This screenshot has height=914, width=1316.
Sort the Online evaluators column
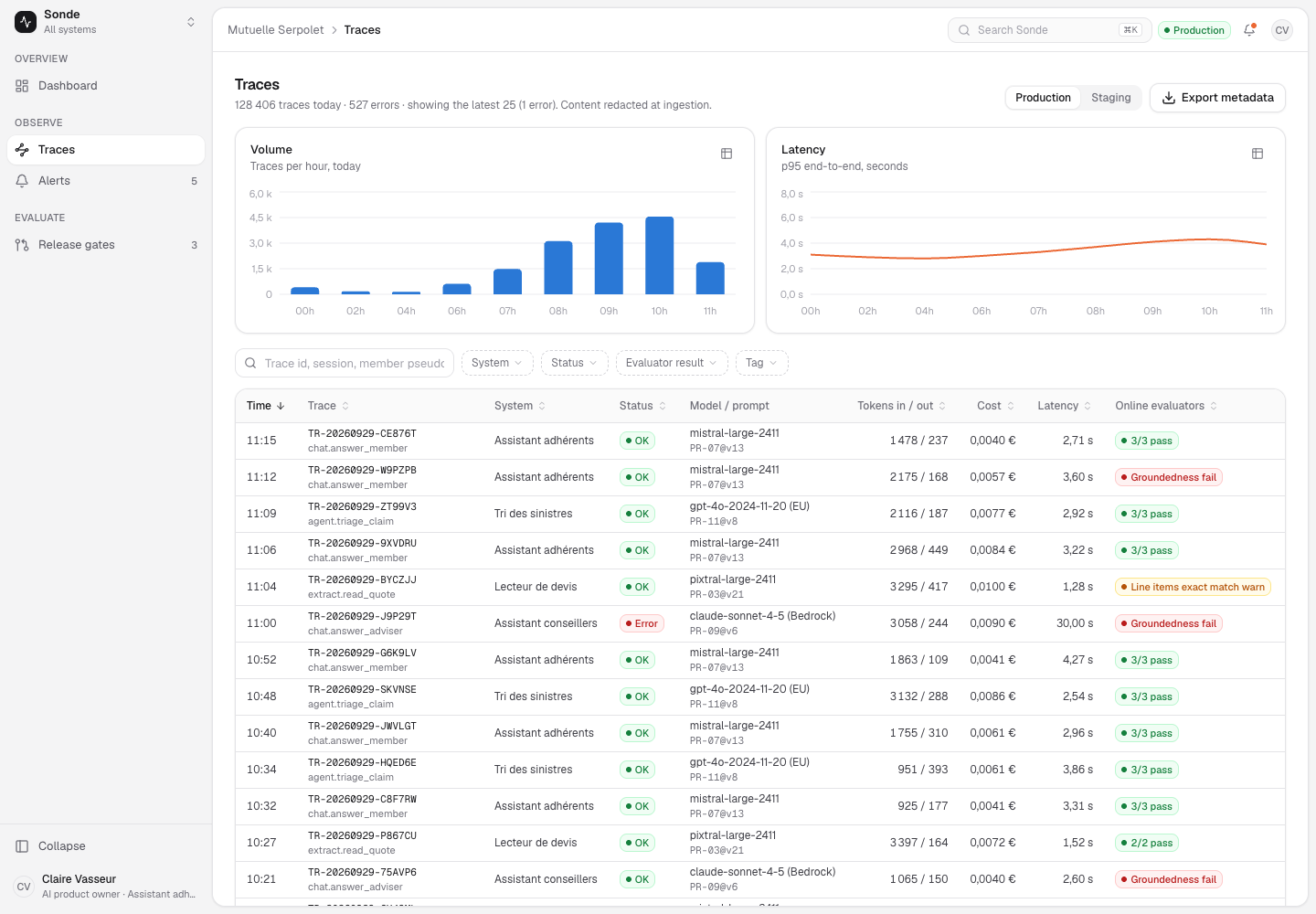click(1166, 406)
